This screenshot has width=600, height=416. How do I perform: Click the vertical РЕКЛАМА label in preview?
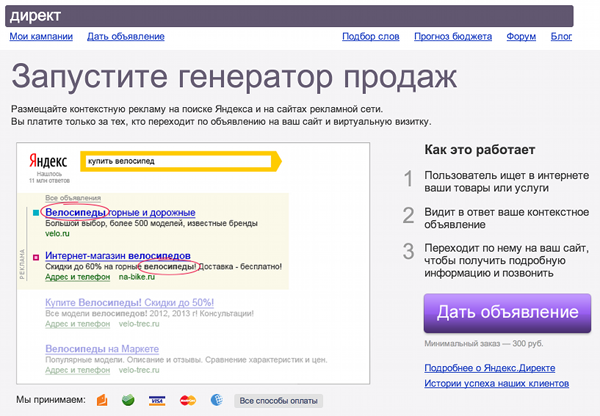point(22,264)
